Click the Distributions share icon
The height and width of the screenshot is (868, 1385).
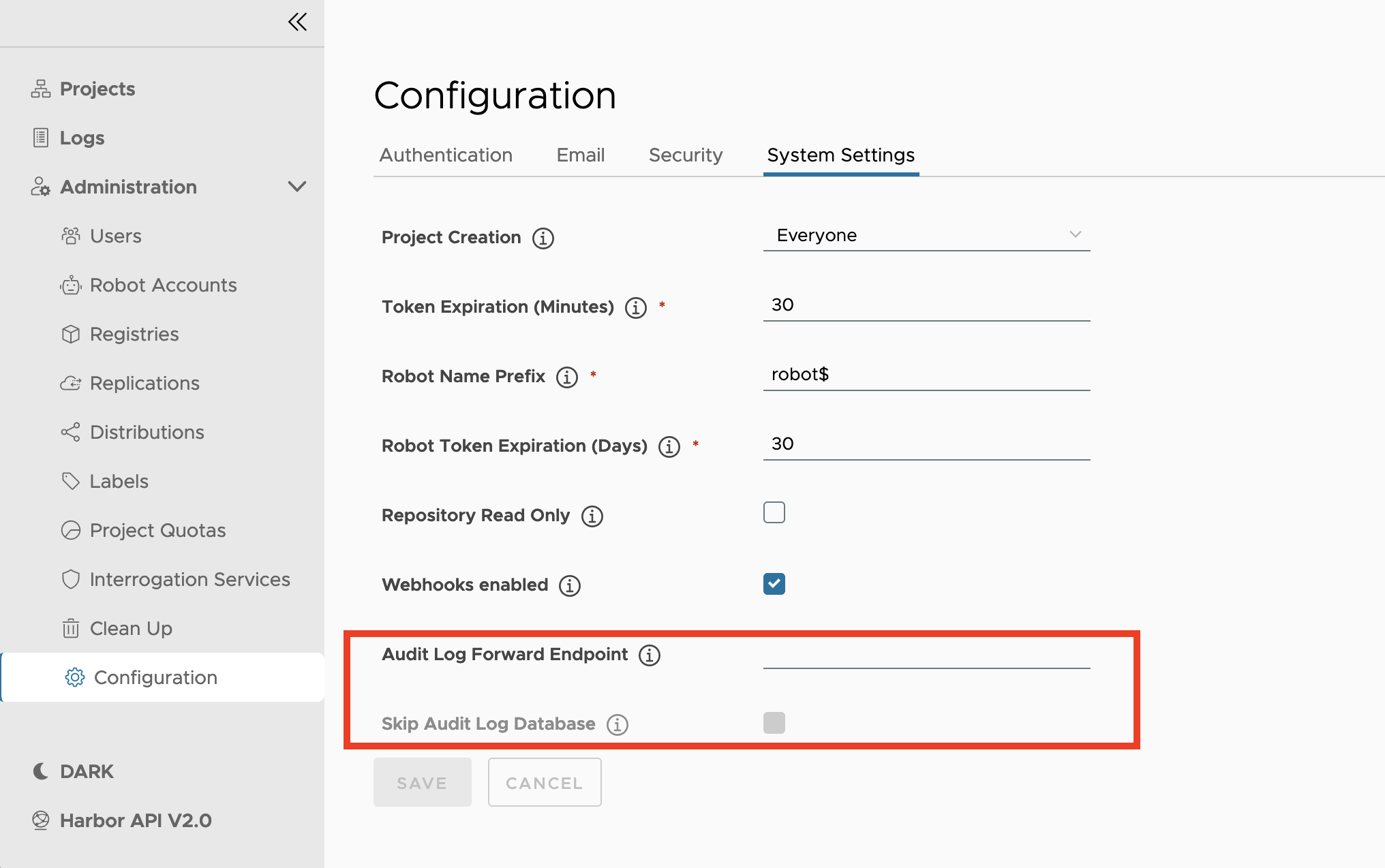[71, 432]
